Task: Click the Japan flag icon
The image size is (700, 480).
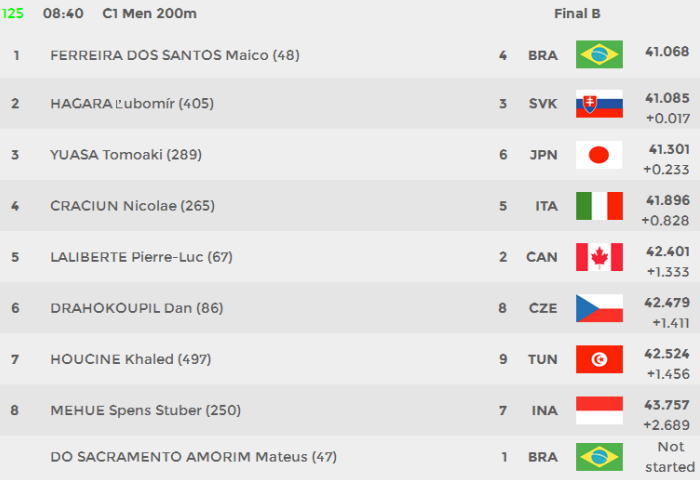Action: pos(599,155)
